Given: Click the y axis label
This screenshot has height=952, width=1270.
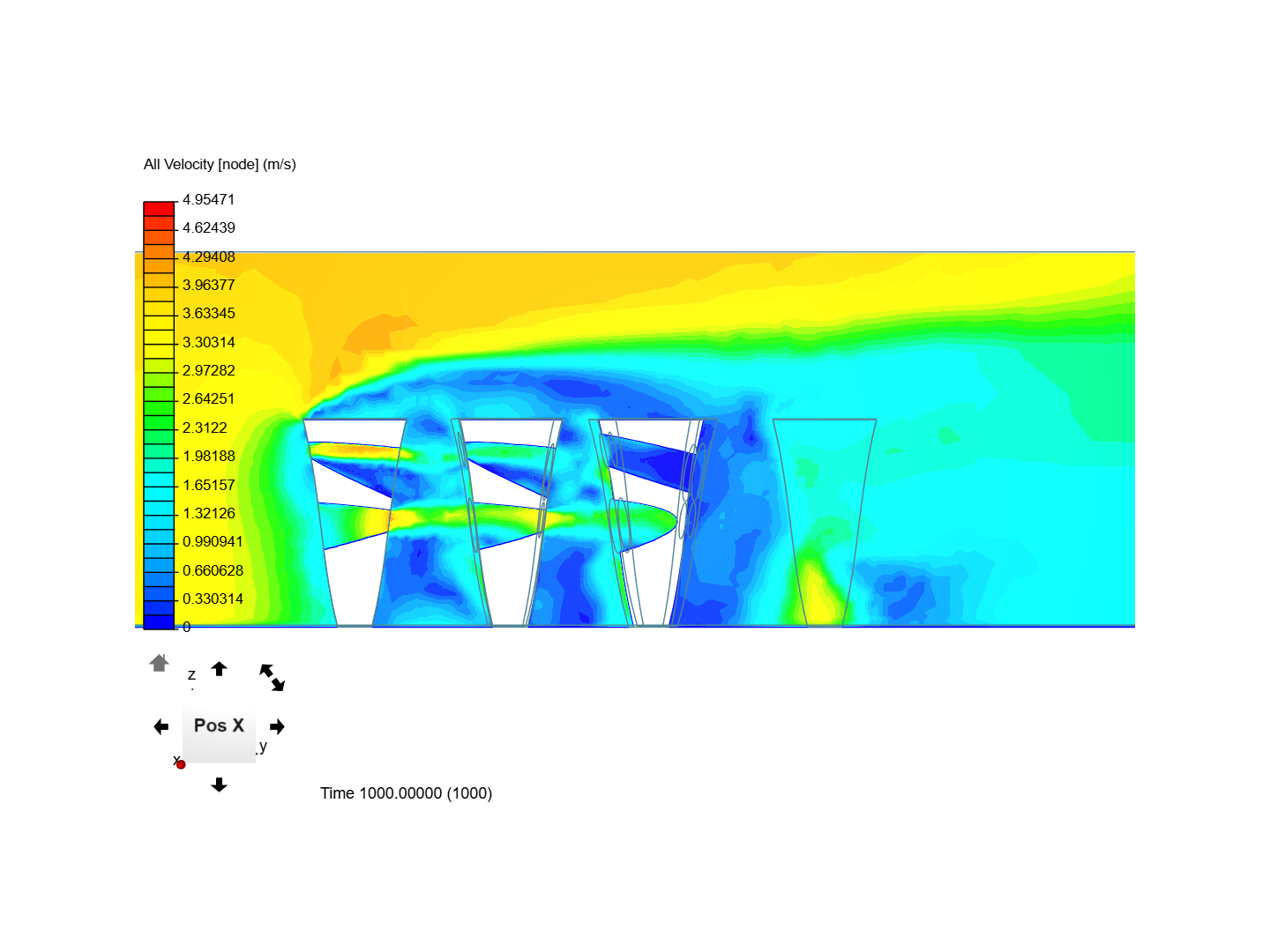Looking at the screenshot, I should [x=263, y=747].
